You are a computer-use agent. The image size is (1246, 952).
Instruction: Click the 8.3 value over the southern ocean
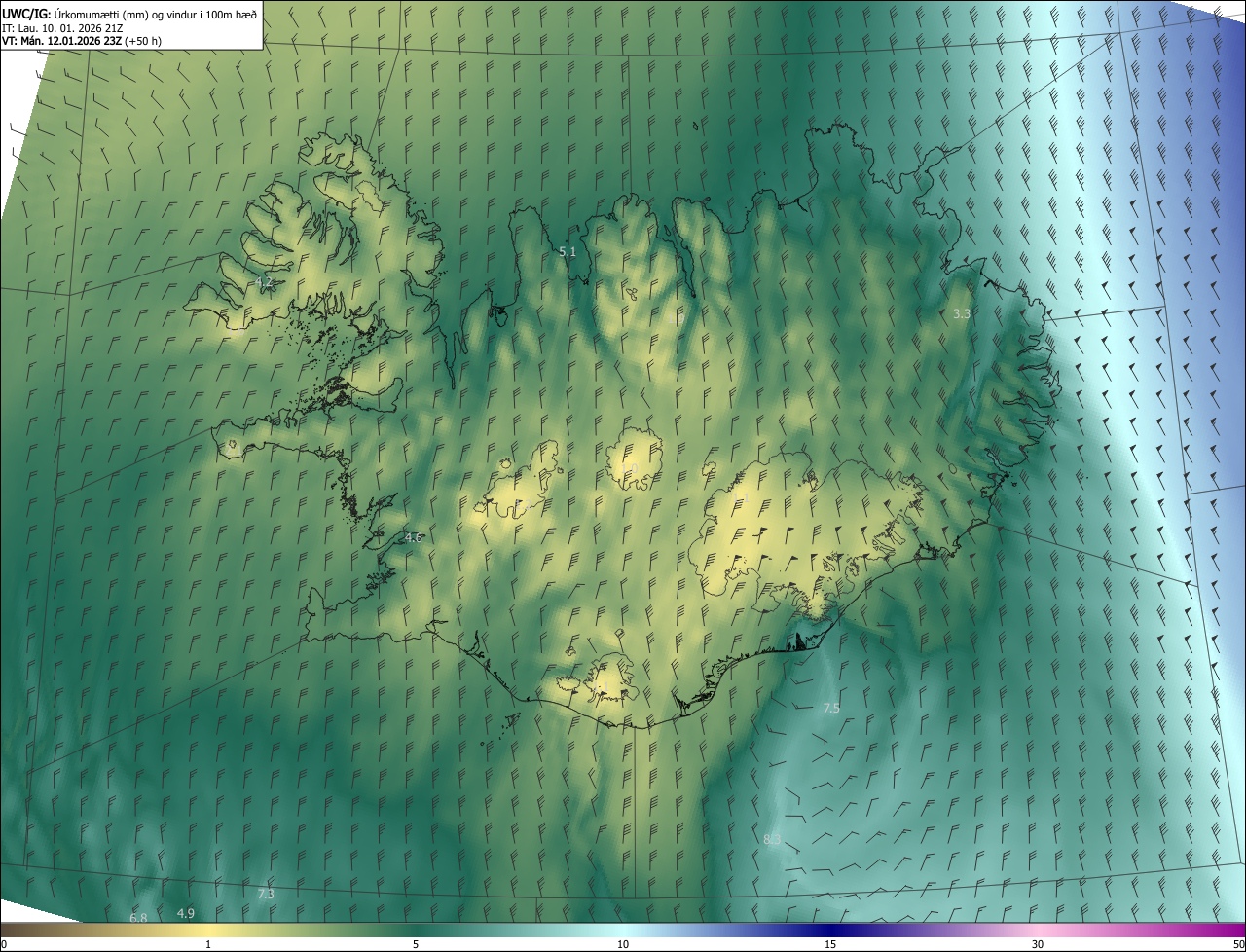[x=772, y=839]
